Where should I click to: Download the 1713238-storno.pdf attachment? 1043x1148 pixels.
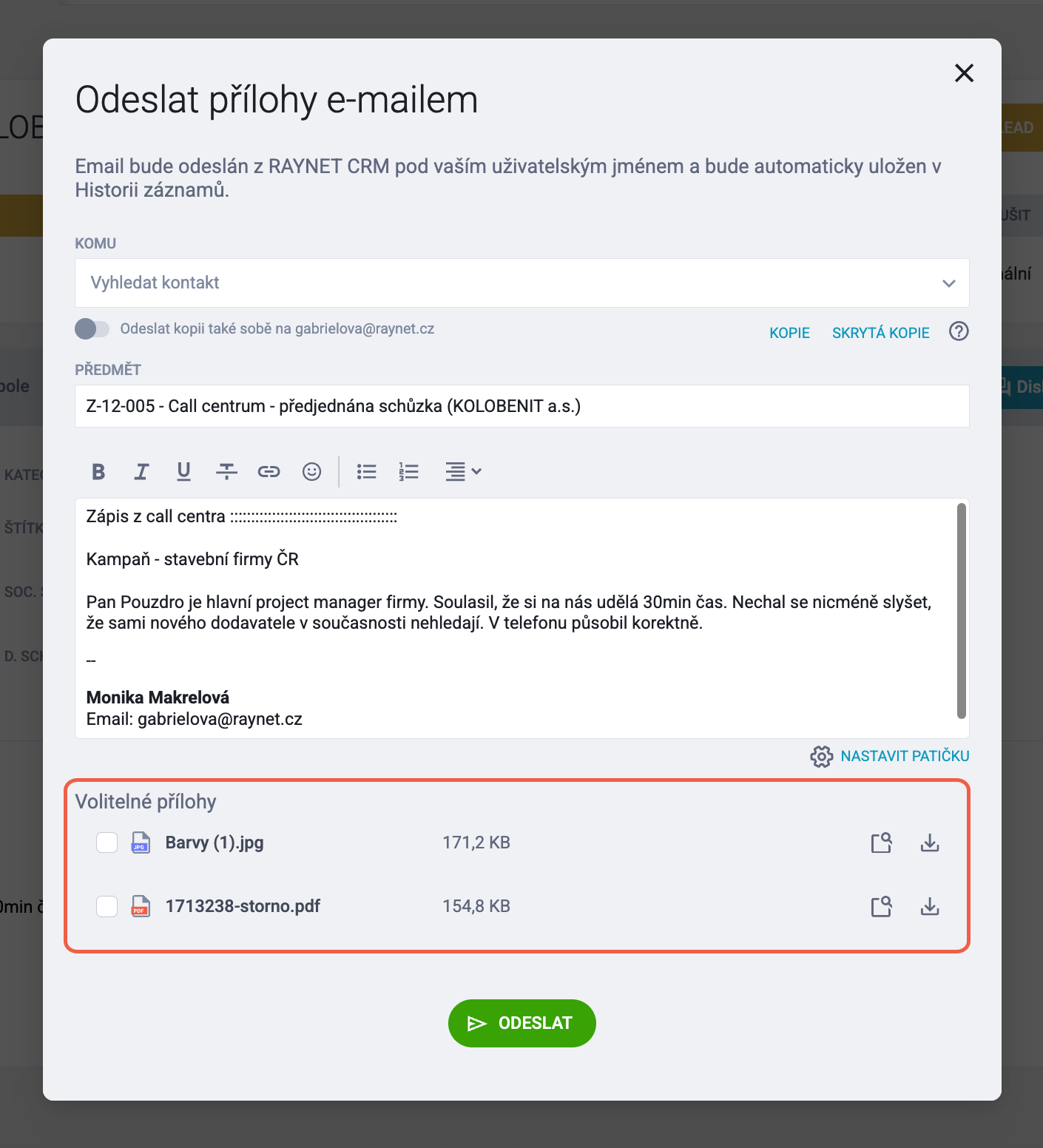pos(930,906)
